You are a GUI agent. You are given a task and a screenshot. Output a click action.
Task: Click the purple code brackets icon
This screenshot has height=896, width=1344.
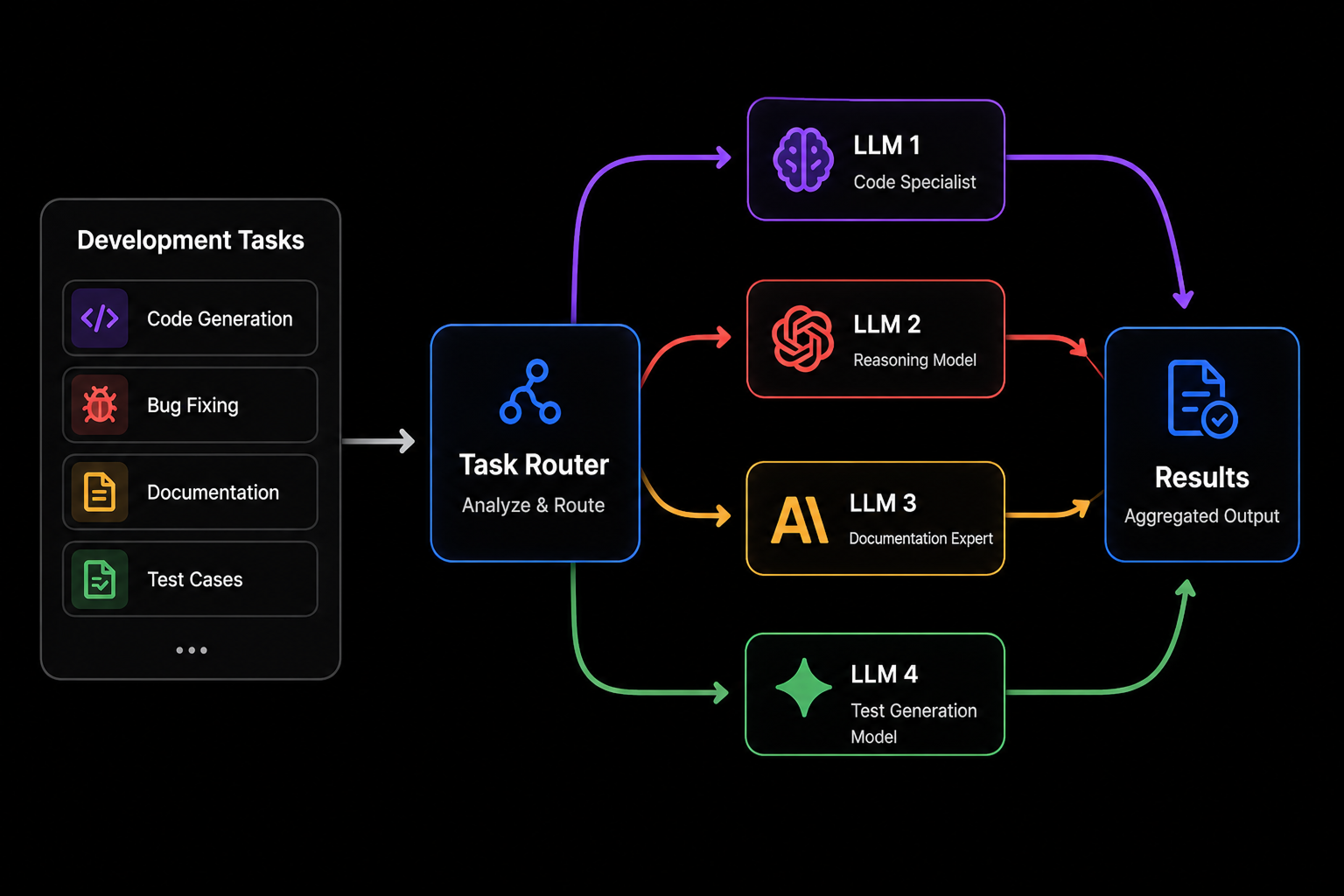tap(100, 318)
